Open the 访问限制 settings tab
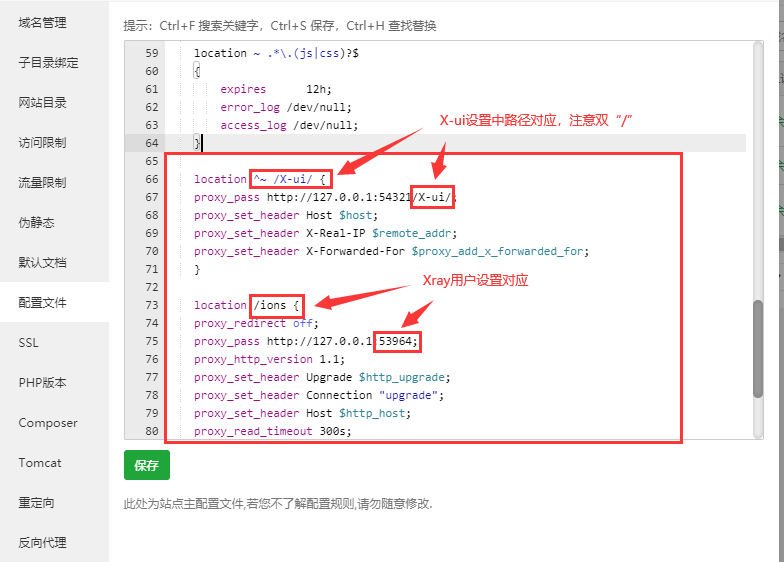784x562 pixels. click(x=42, y=142)
